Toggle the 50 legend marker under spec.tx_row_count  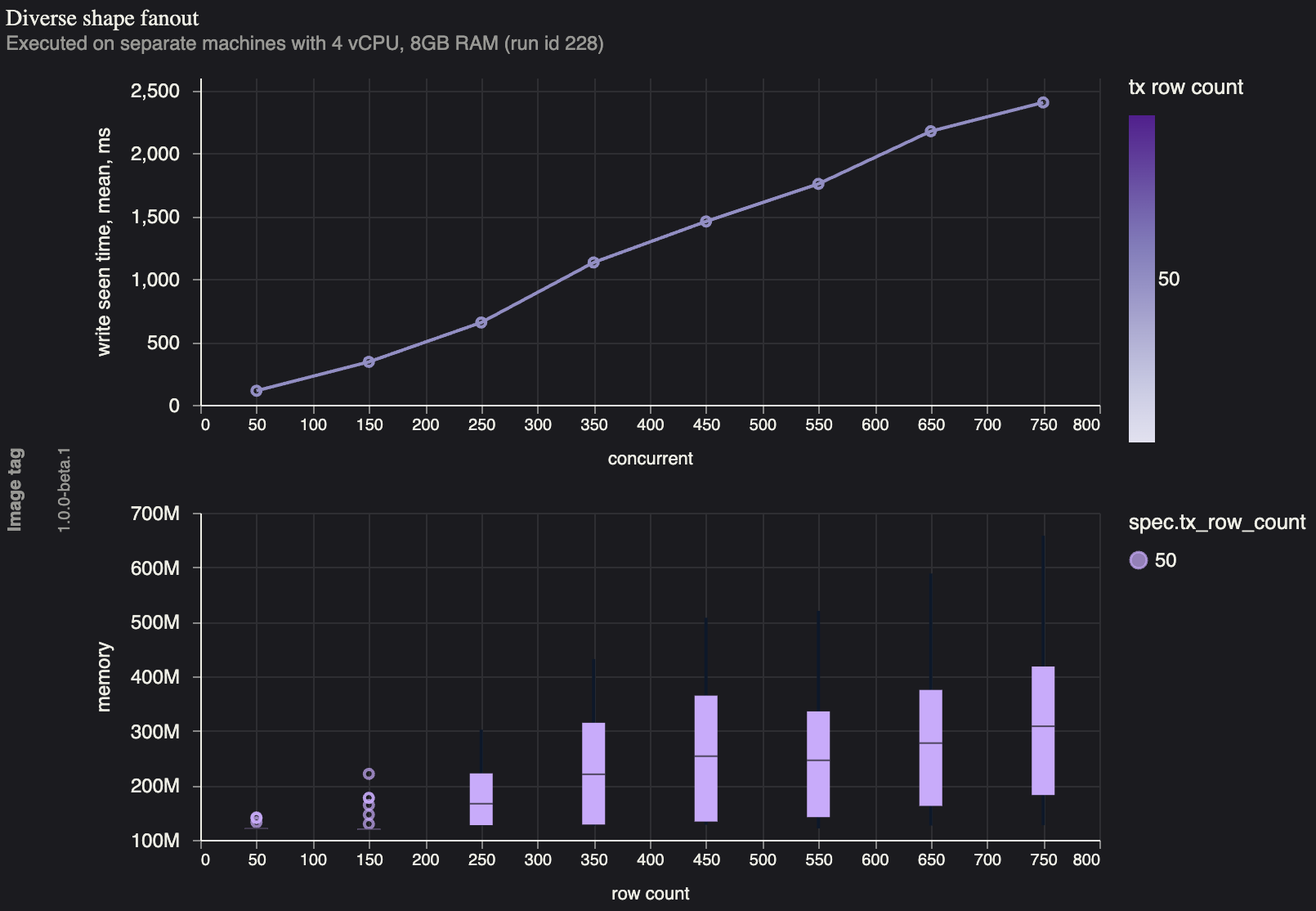coord(1138,560)
